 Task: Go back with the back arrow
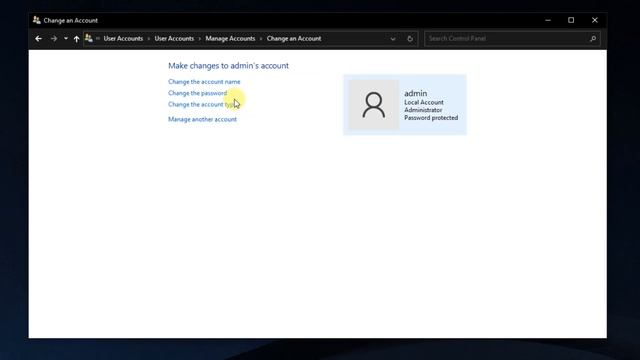[x=38, y=39]
